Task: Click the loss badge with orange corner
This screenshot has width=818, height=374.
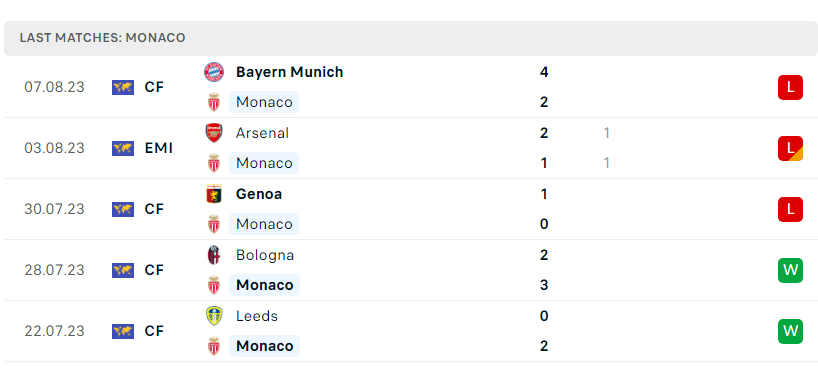Action: [790, 148]
